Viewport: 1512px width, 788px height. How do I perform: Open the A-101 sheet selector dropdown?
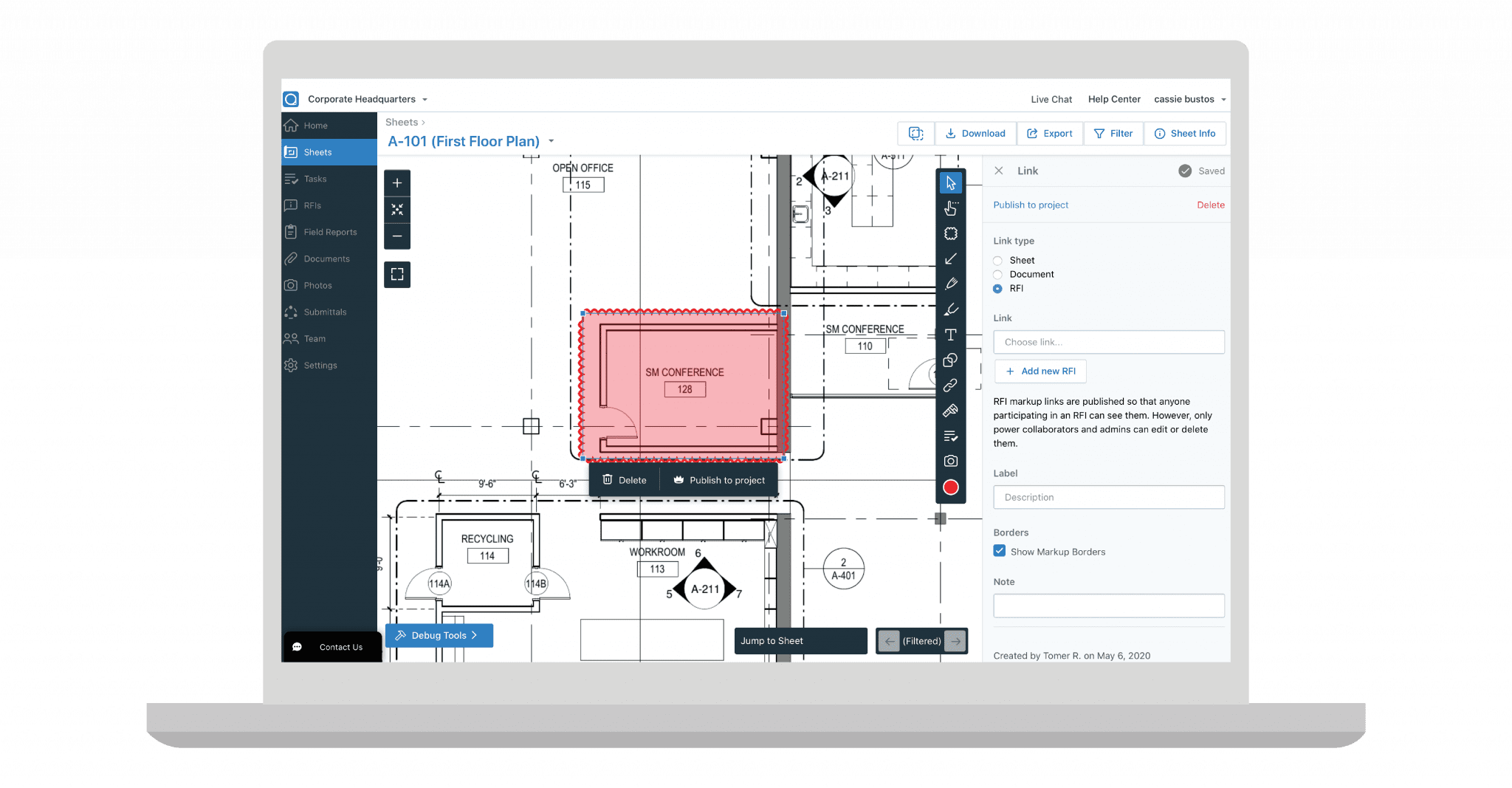551,141
